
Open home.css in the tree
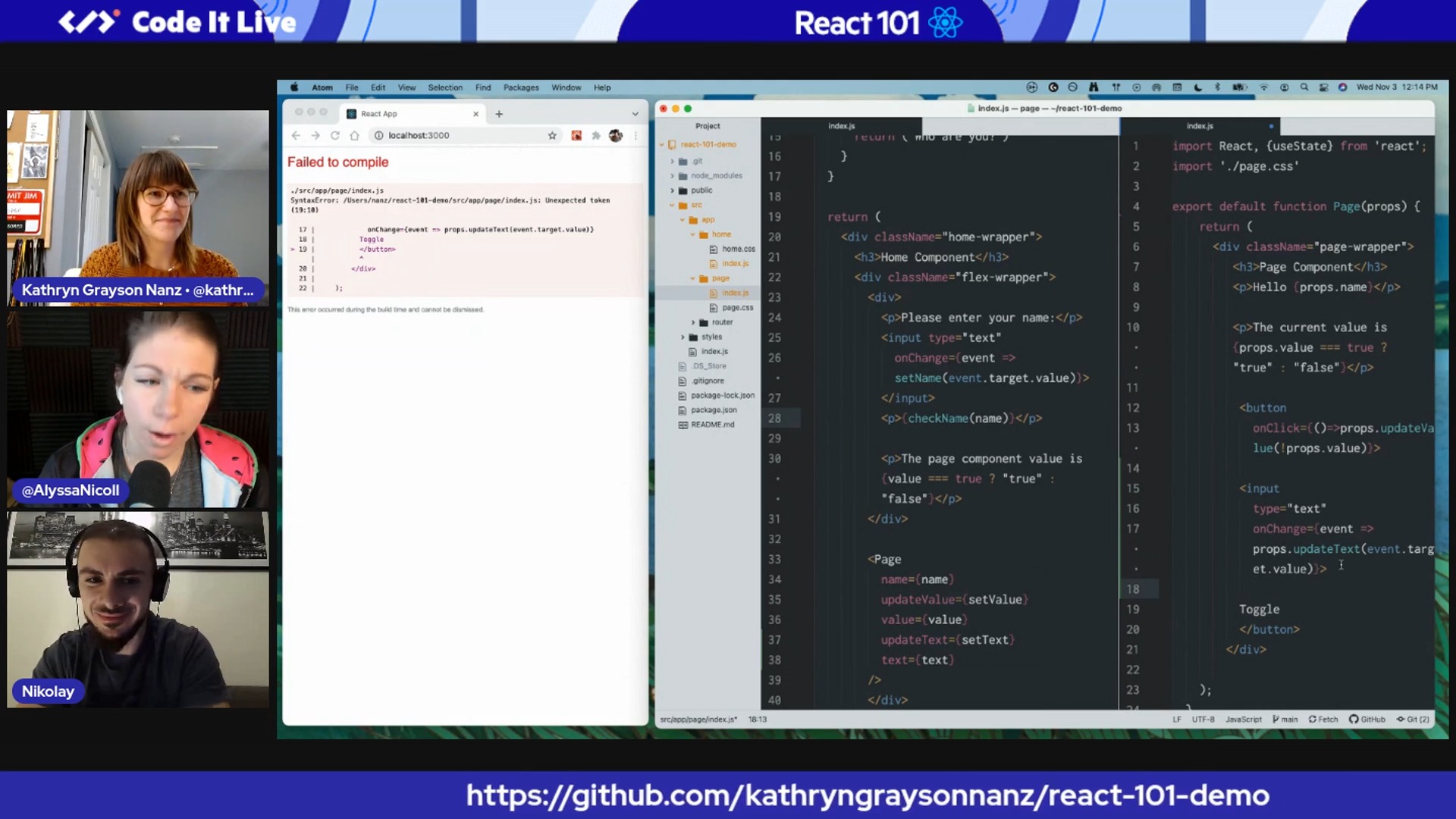pyautogui.click(x=738, y=249)
